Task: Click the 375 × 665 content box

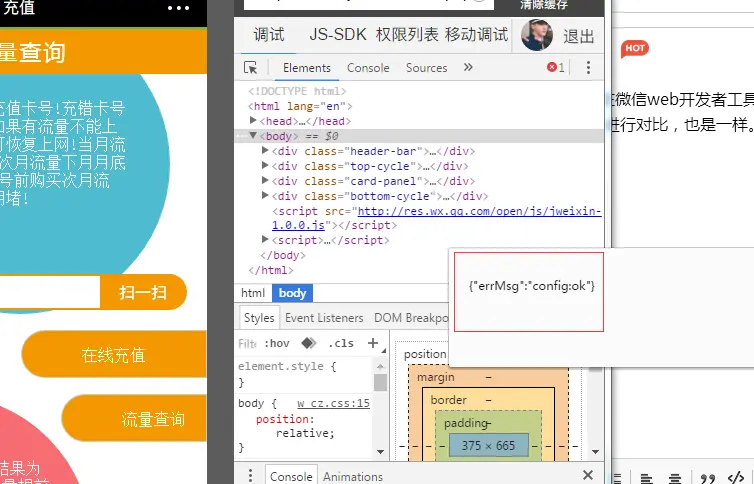Action: click(x=489, y=446)
